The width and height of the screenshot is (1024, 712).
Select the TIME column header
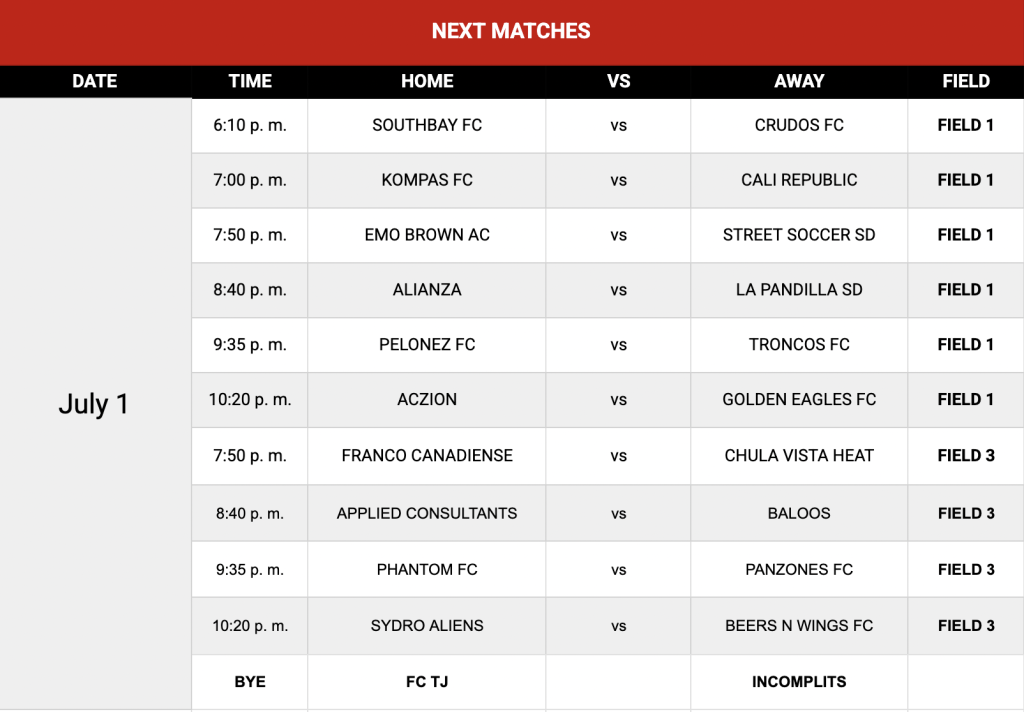pos(249,81)
